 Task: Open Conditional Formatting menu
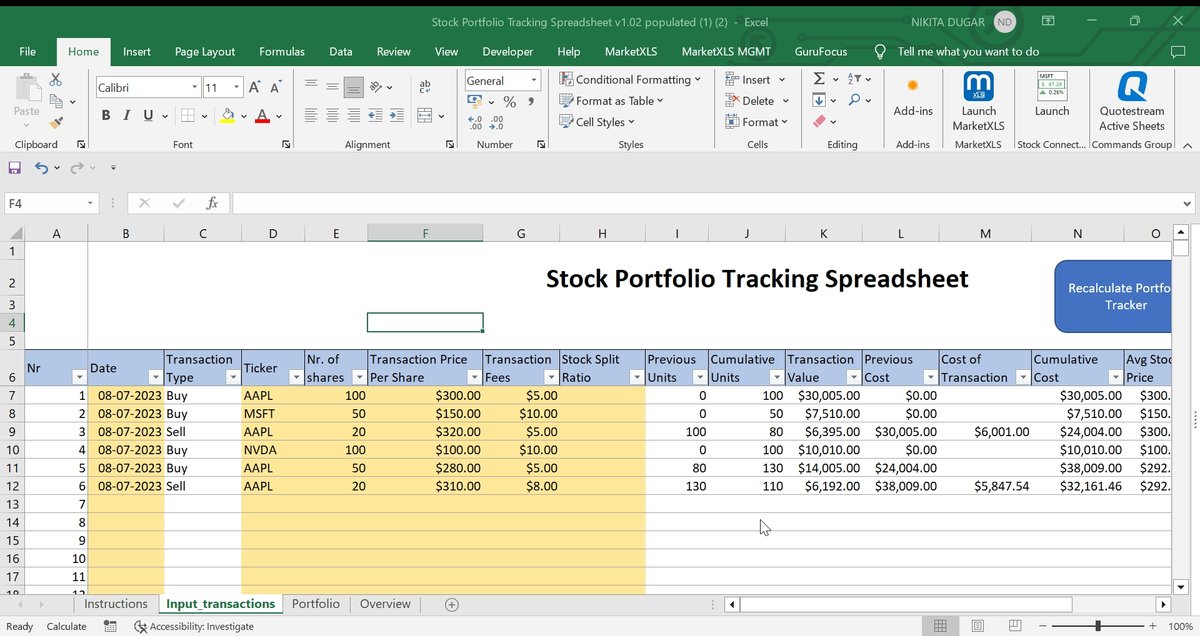coord(631,79)
